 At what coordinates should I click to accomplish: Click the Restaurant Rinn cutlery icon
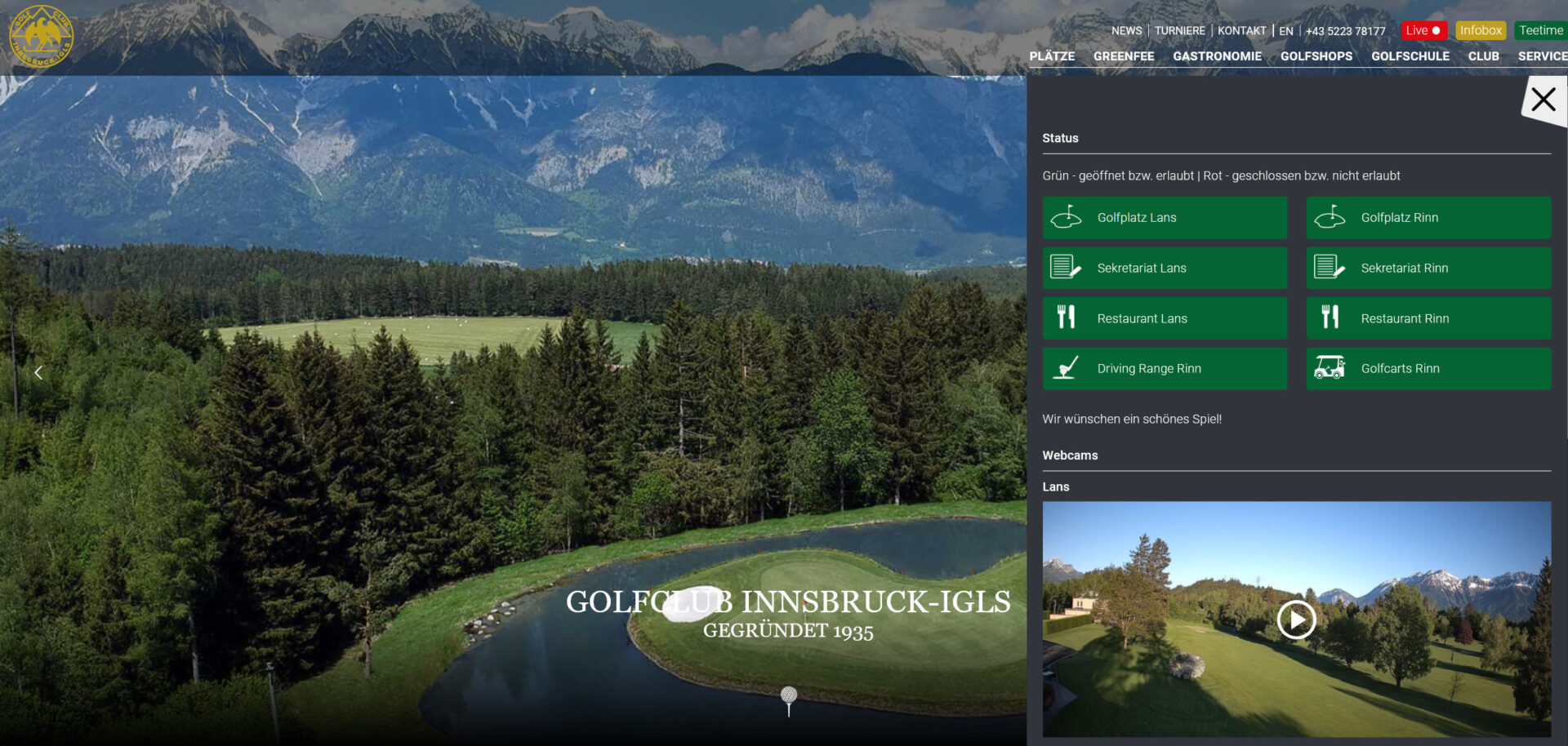click(1330, 317)
